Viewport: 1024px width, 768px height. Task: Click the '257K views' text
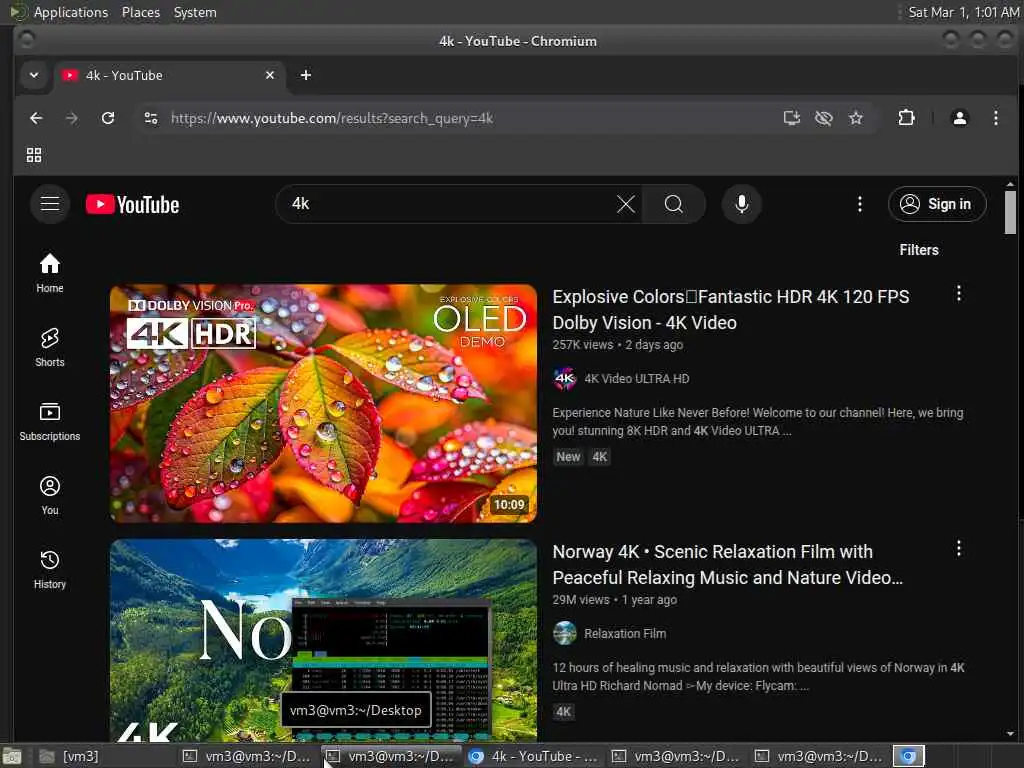pyautogui.click(x=583, y=345)
